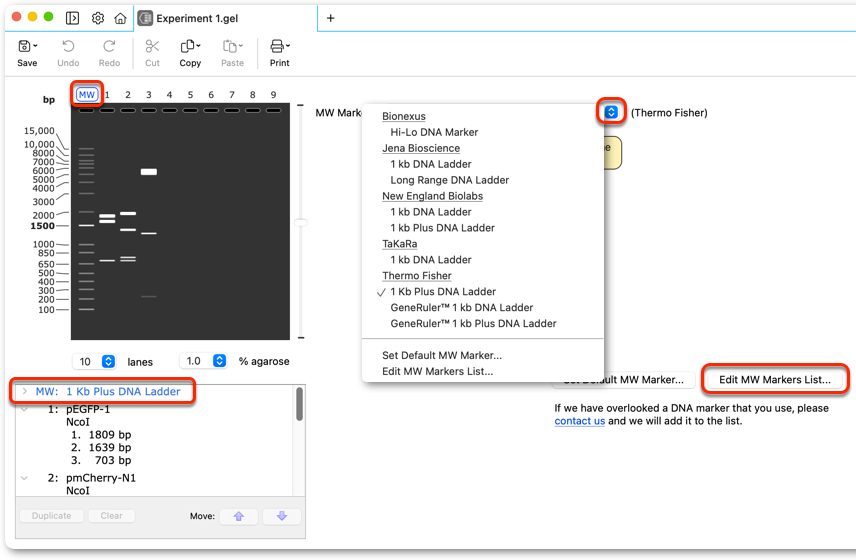The width and height of the screenshot is (856, 560).
Task: Move lane up with up arrow
Action: [x=239, y=516]
